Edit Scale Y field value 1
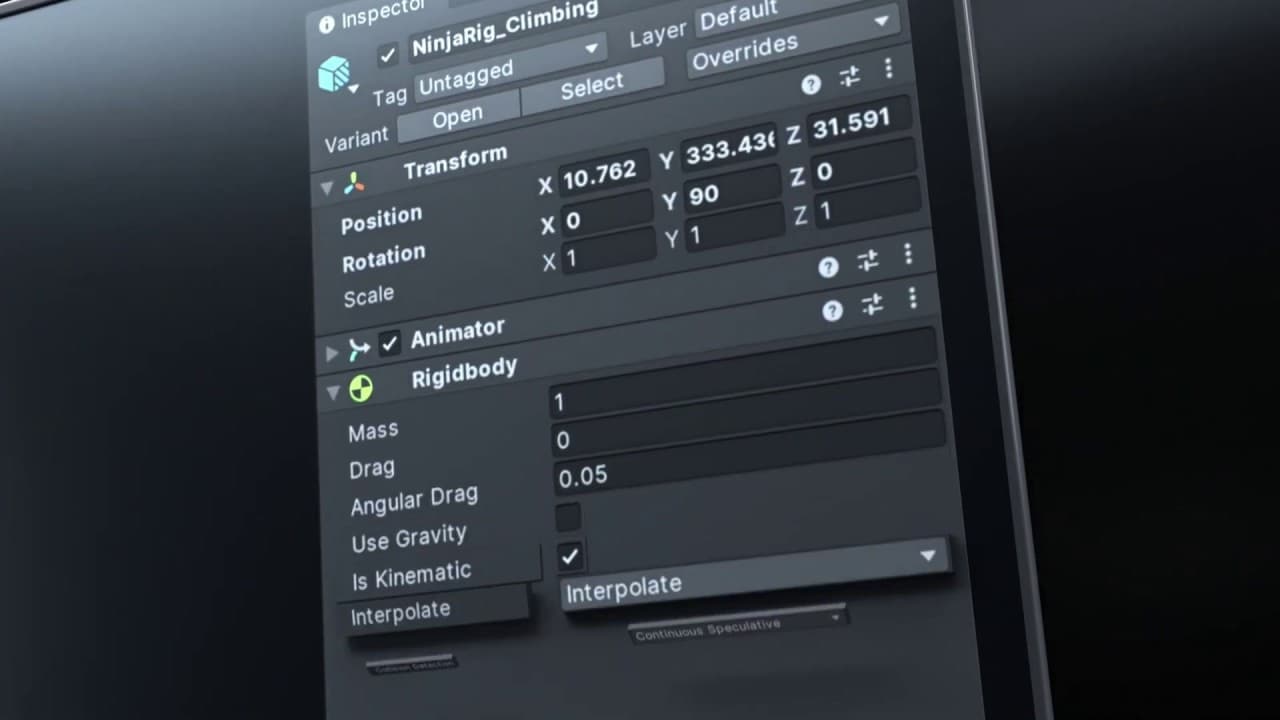1280x720 pixels. pos(736,230)
